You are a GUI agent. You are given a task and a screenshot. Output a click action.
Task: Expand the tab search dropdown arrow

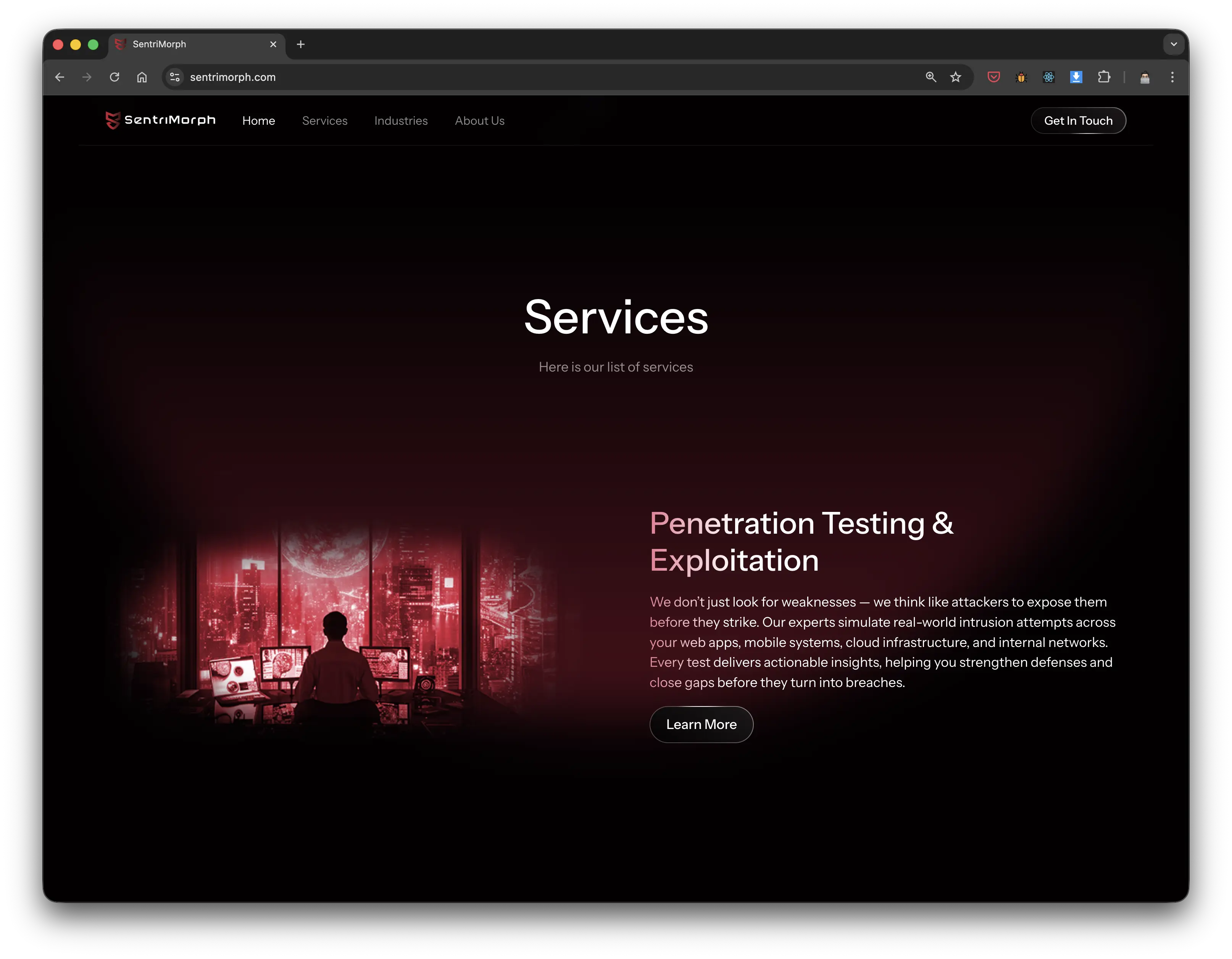1174,44
